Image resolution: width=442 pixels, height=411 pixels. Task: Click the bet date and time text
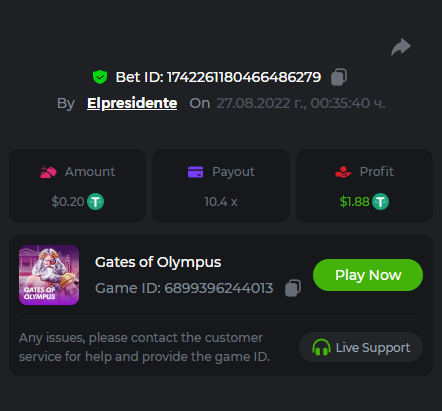click(x=301, y=103)
